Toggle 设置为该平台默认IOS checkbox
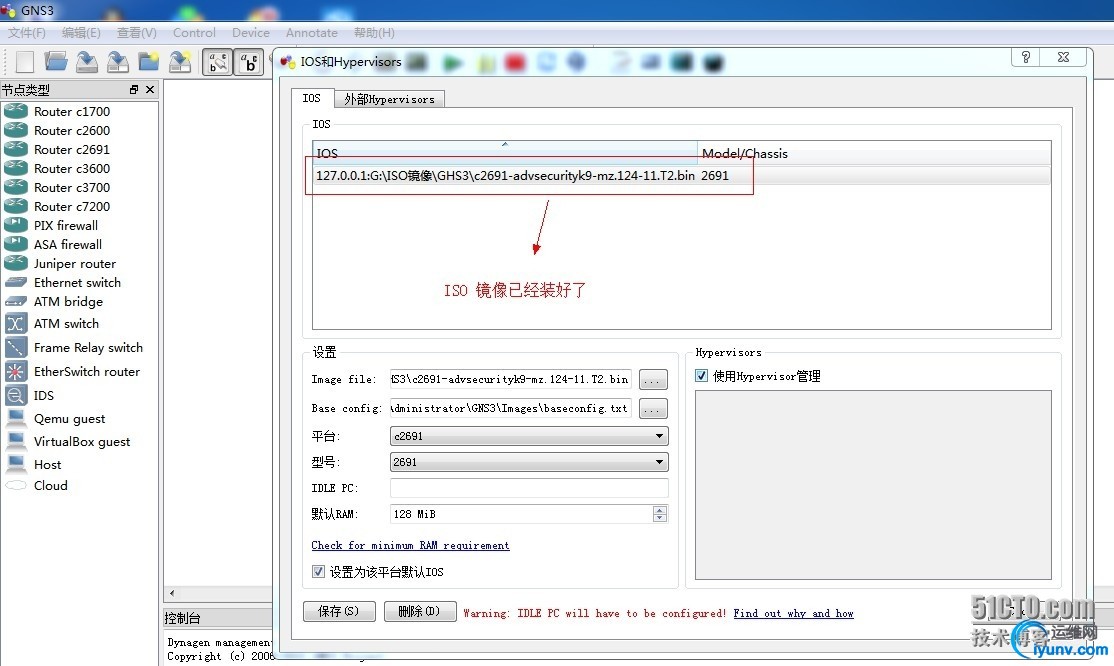Screen dimensions: 1114x666 318,571
